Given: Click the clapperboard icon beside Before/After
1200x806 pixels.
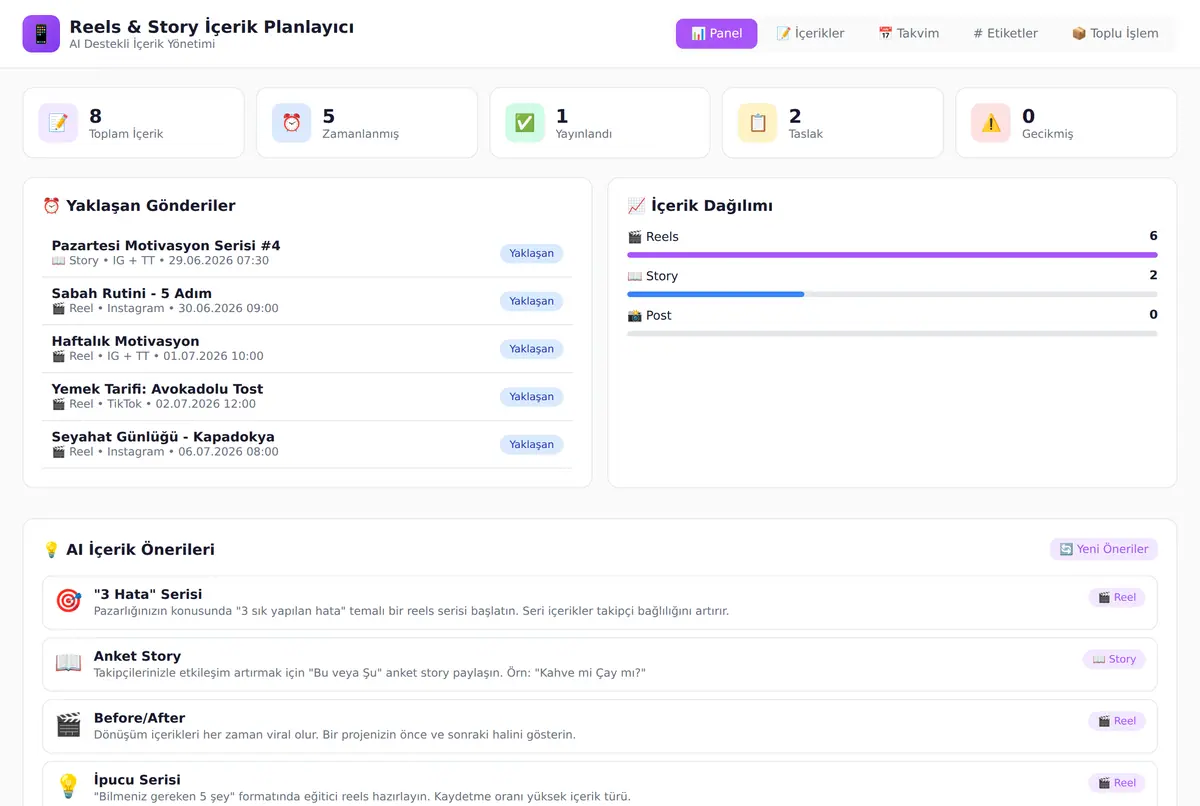Looking at the screenshot, I should (68, 725).
